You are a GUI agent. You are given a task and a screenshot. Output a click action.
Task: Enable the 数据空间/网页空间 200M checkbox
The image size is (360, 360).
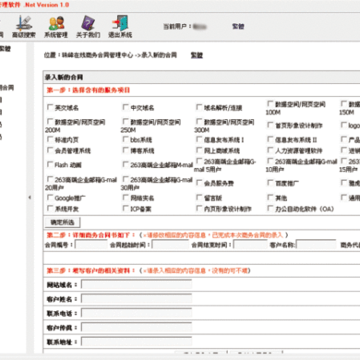tap(50, 122)
